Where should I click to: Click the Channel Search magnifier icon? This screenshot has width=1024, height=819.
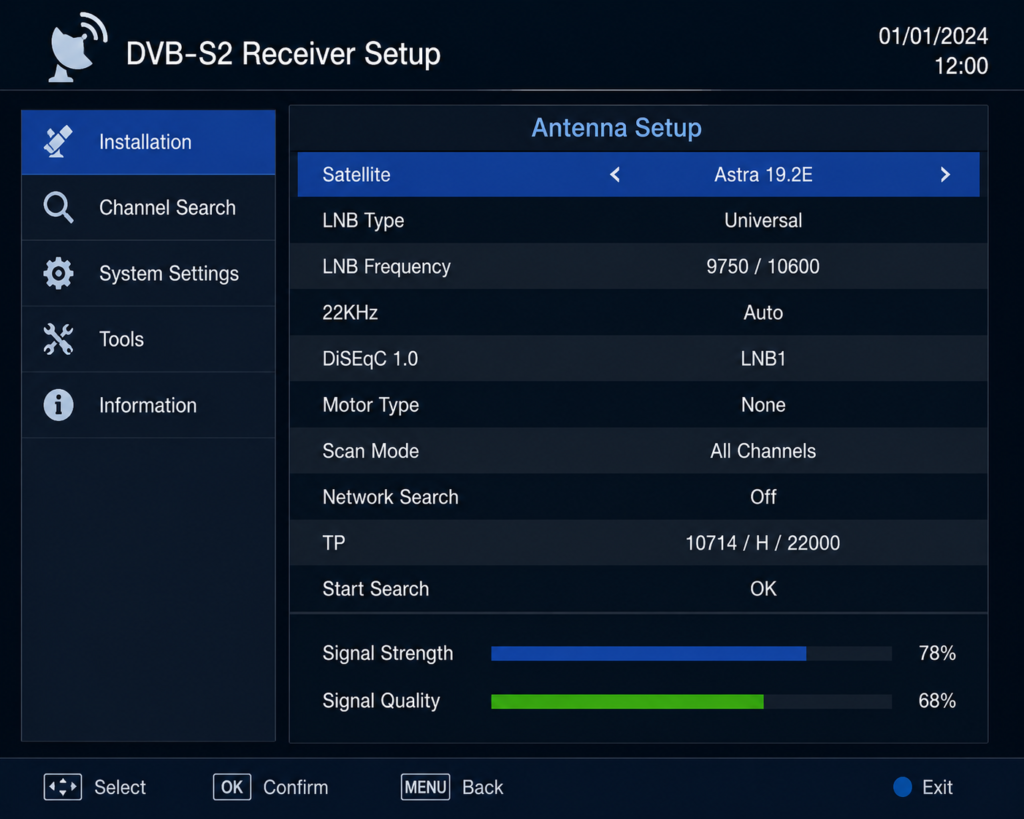(58, 208)
